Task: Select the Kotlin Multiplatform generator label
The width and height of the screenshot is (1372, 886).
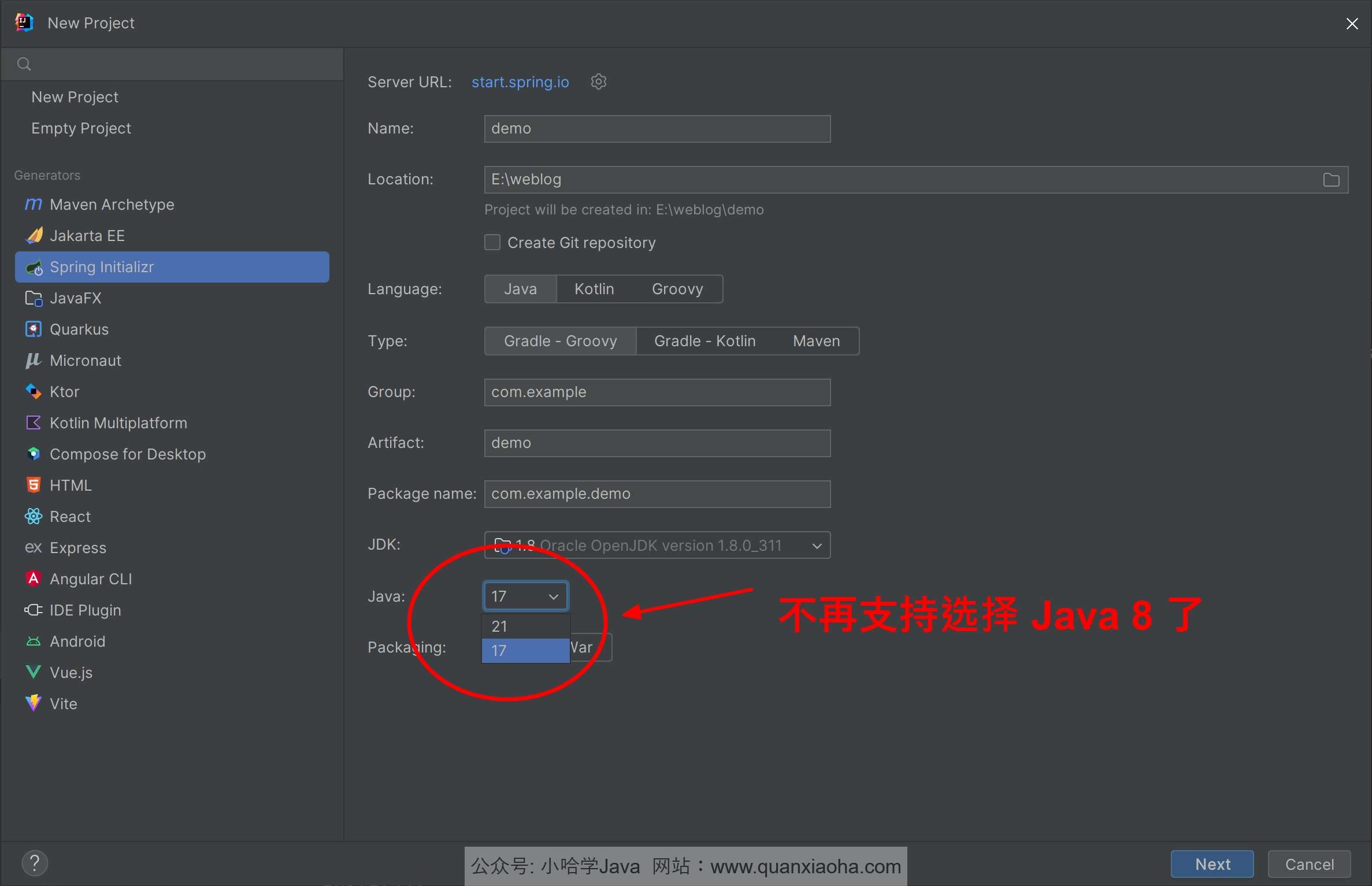Action: coord(118,423)
